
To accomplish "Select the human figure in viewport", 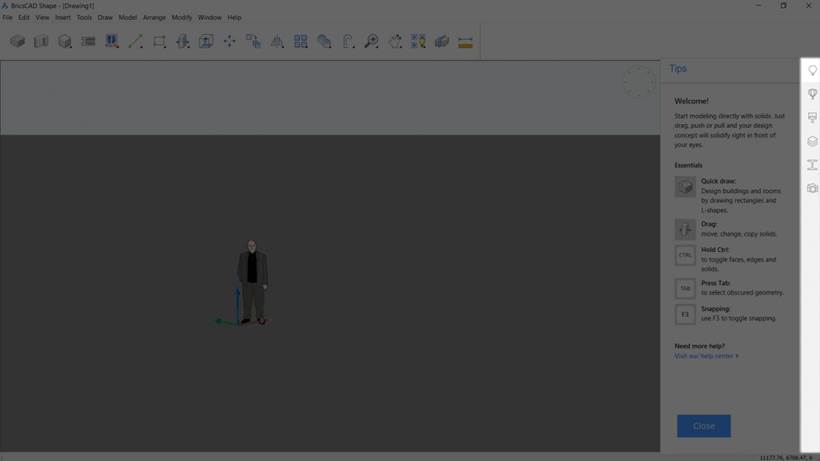I will coord(253,282).
